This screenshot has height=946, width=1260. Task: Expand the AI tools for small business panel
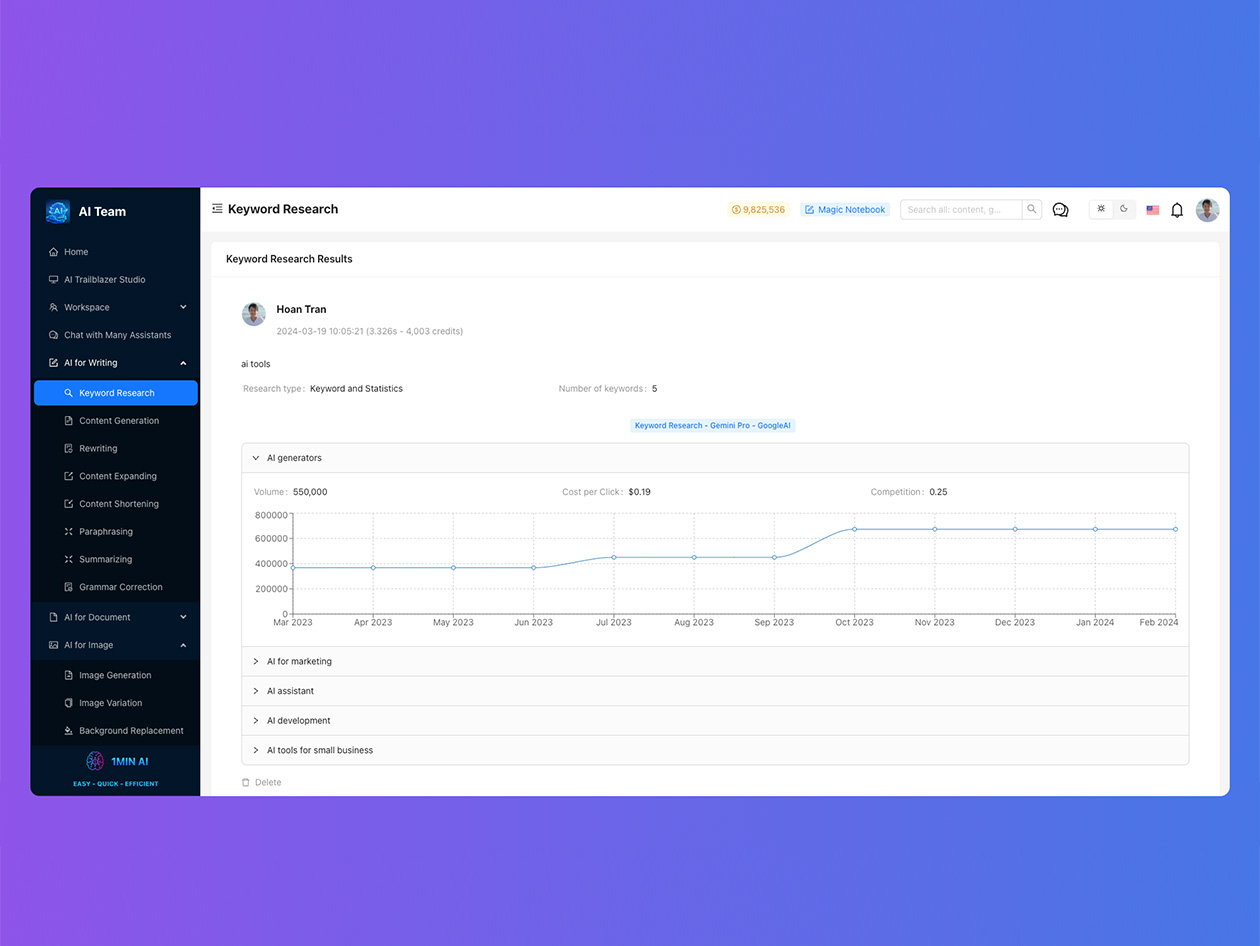point(318,750)
